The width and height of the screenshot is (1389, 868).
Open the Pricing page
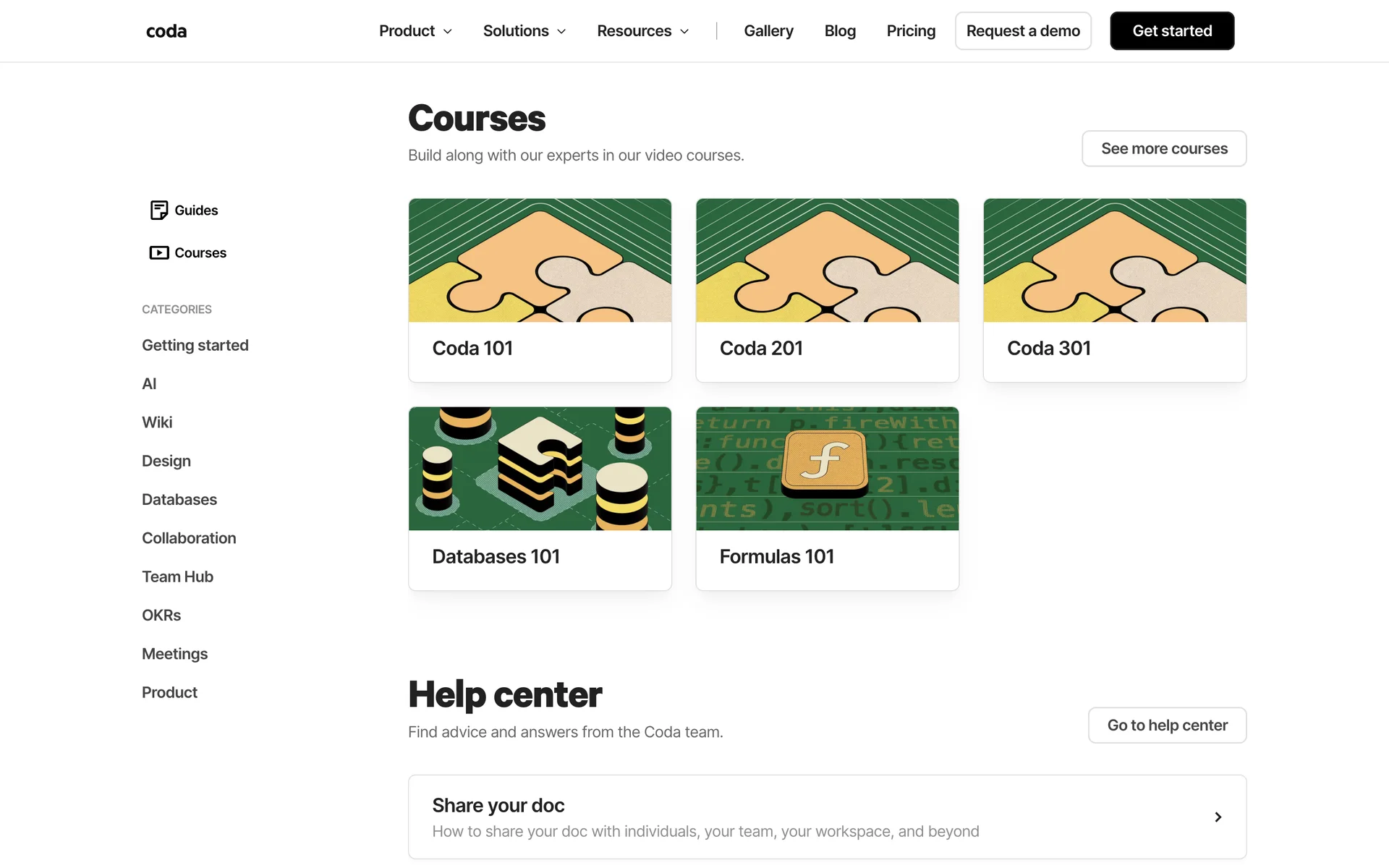[x=911, y=31]
